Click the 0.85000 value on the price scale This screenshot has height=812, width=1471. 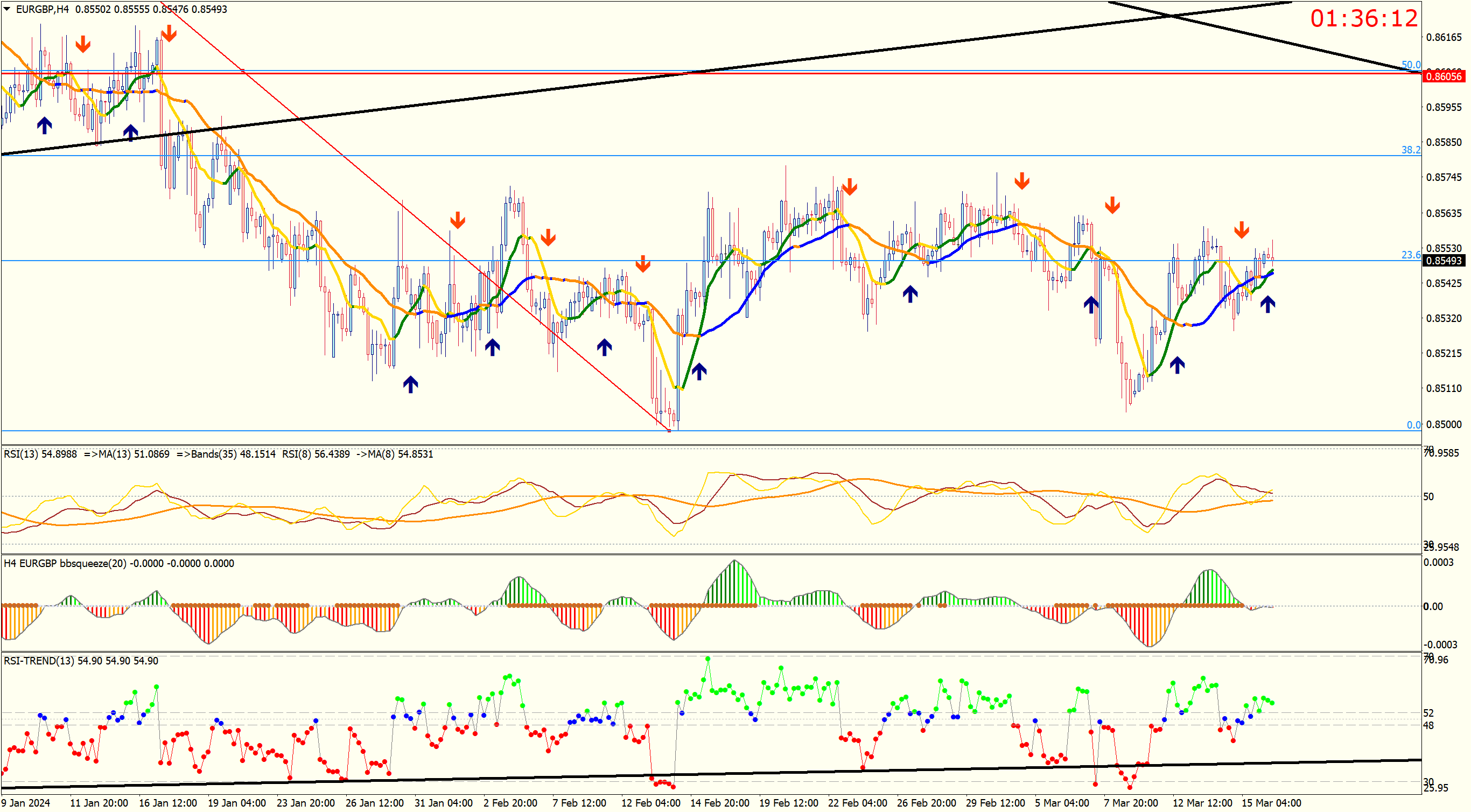(1444, 424)
